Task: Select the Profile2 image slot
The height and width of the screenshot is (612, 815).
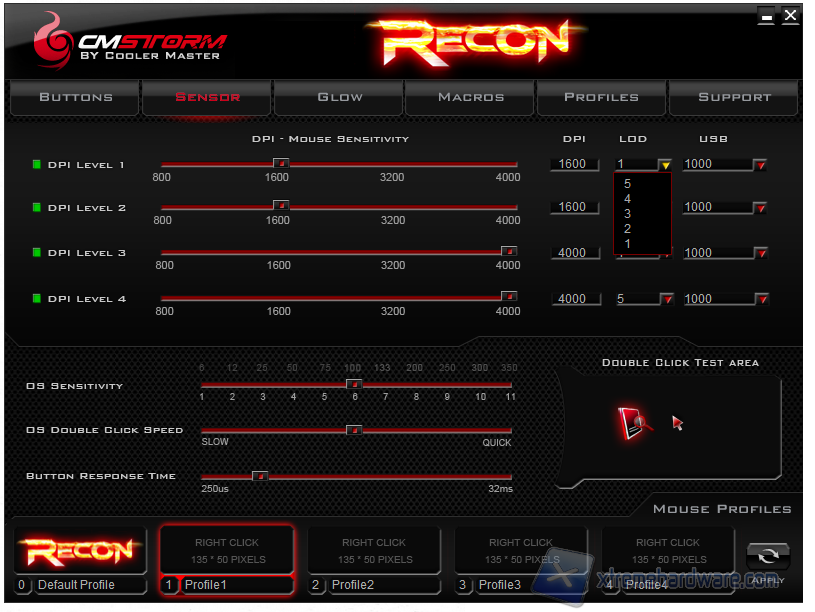Action: click(x=373, y=551)
